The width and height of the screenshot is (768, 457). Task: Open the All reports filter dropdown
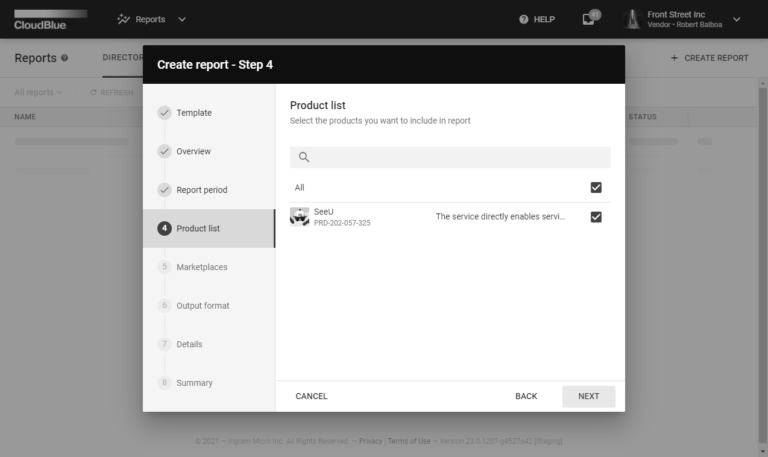tap(38, 92)
